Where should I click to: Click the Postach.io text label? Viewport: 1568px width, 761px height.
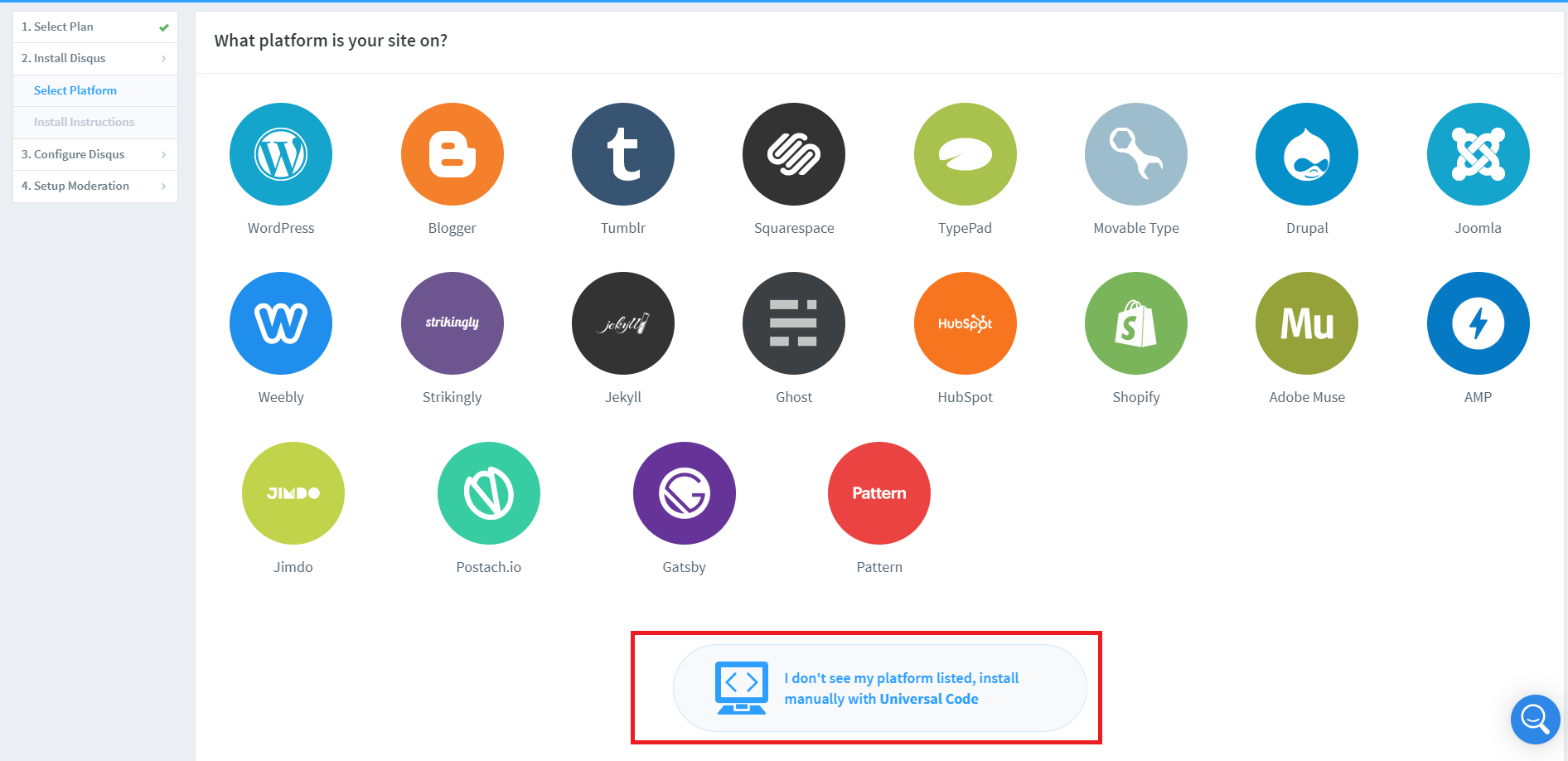coord(489,567)
